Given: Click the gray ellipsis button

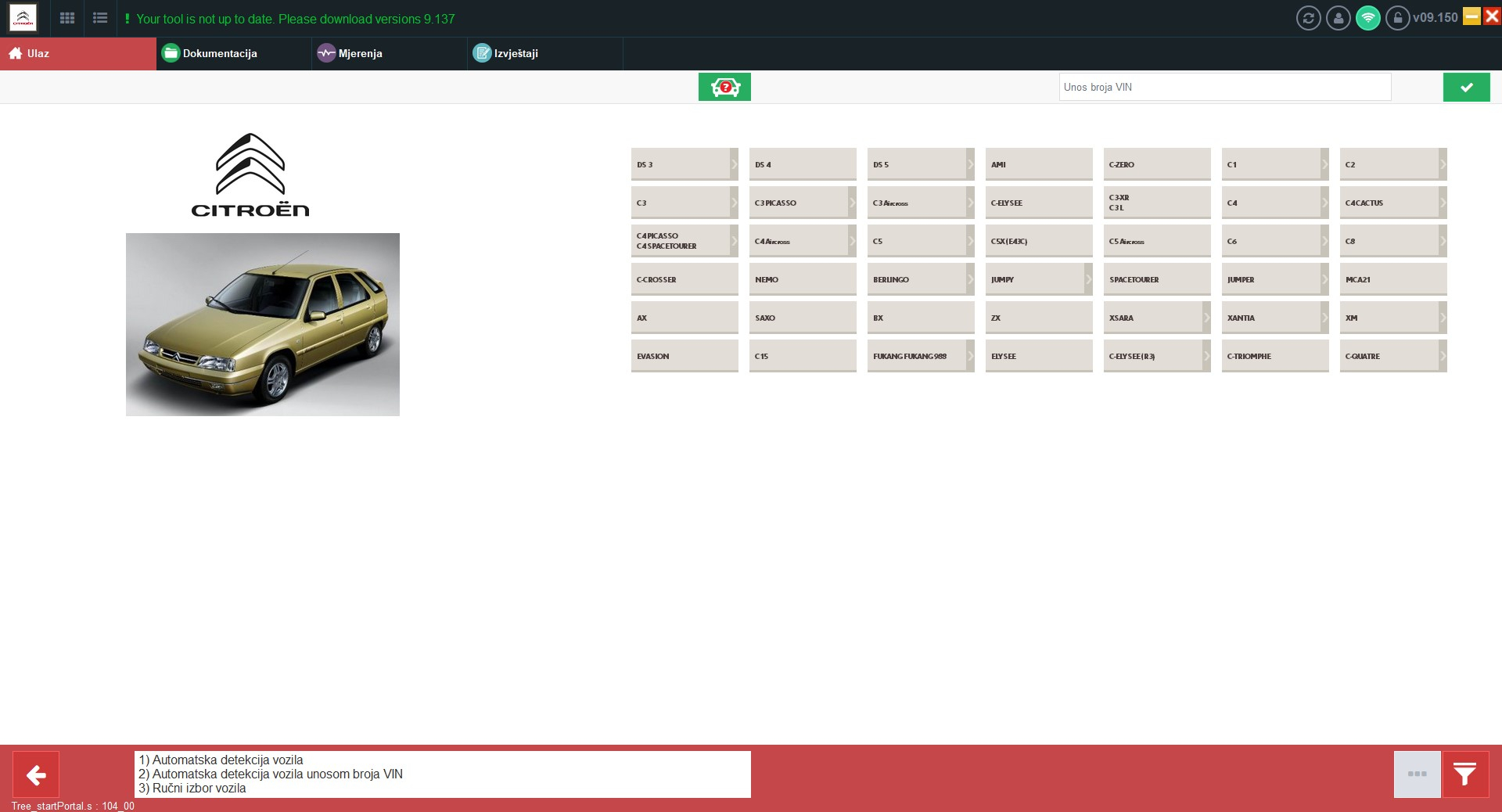Looking at the screenshot, I should pos(1417,774).
